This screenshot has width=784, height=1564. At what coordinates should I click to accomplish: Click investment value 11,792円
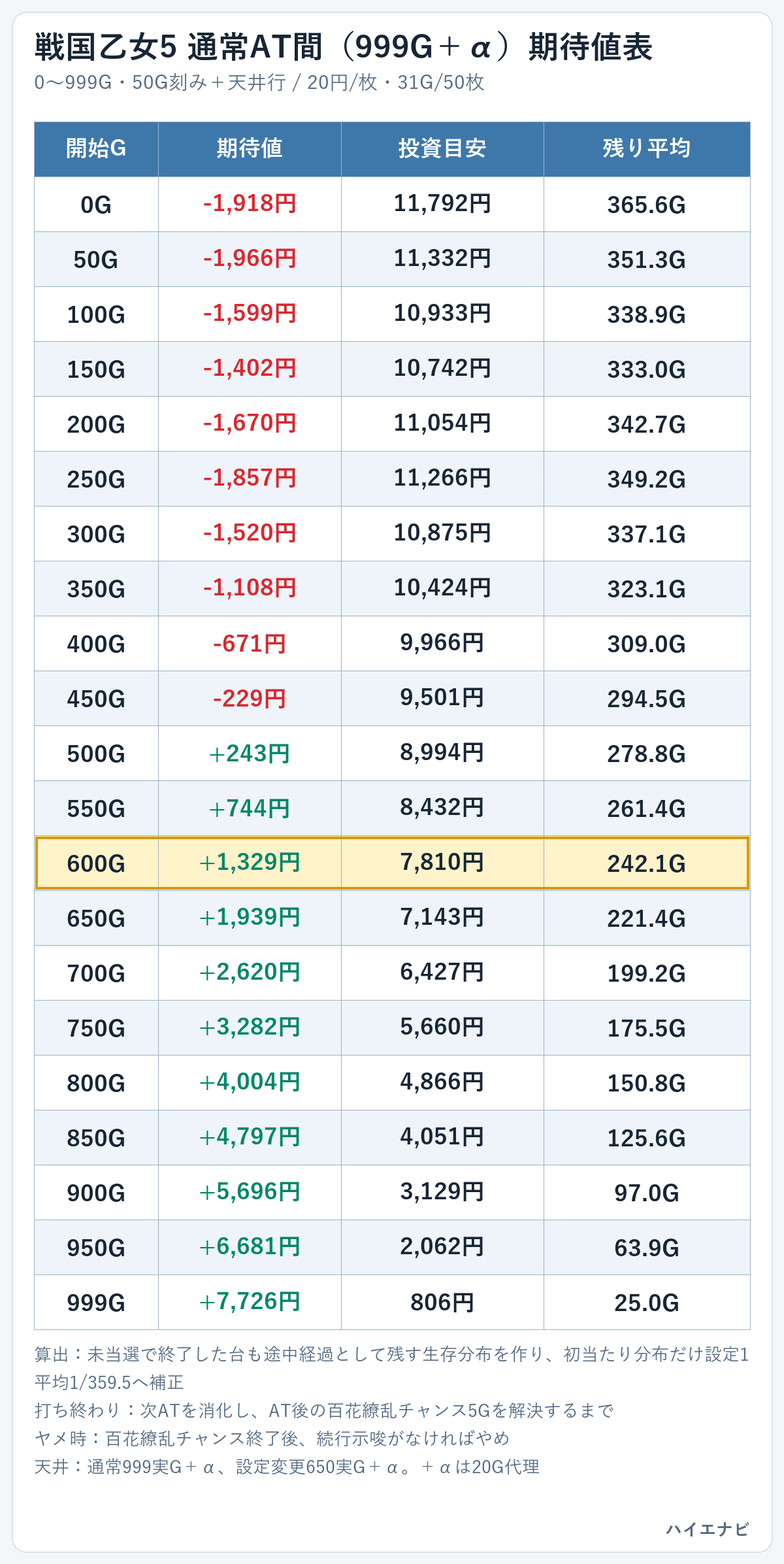coord(442,204)
